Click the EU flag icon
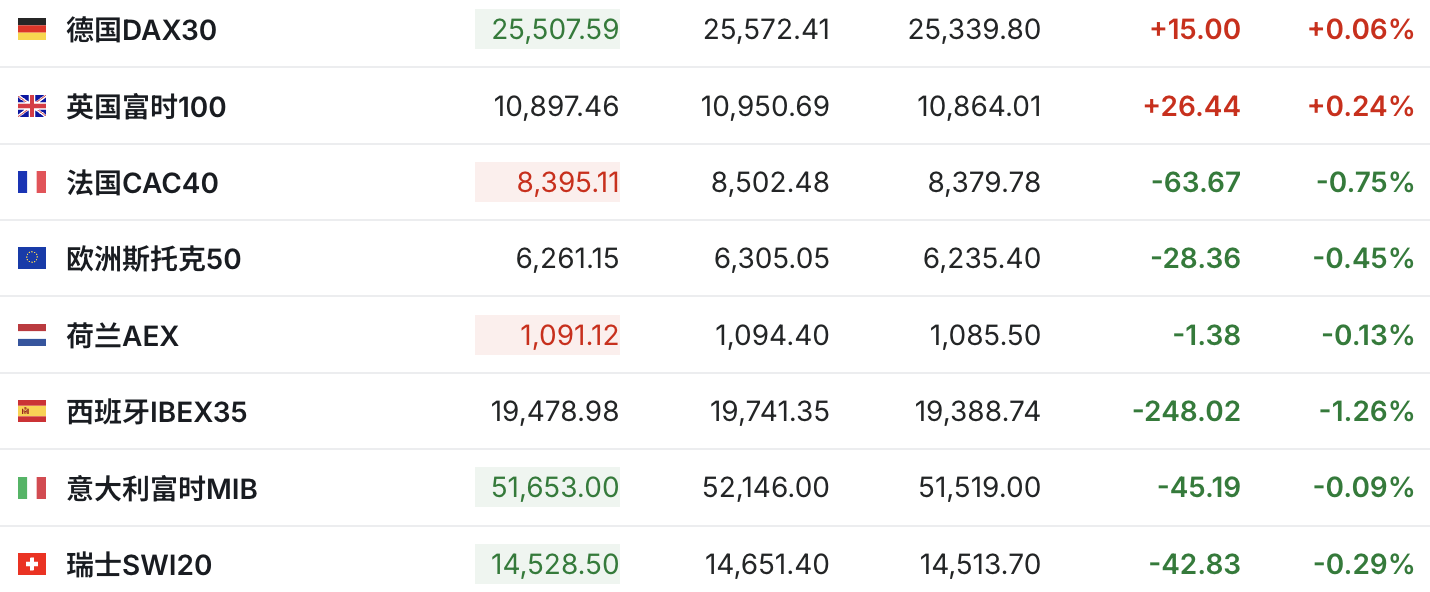 coord(32,259)
